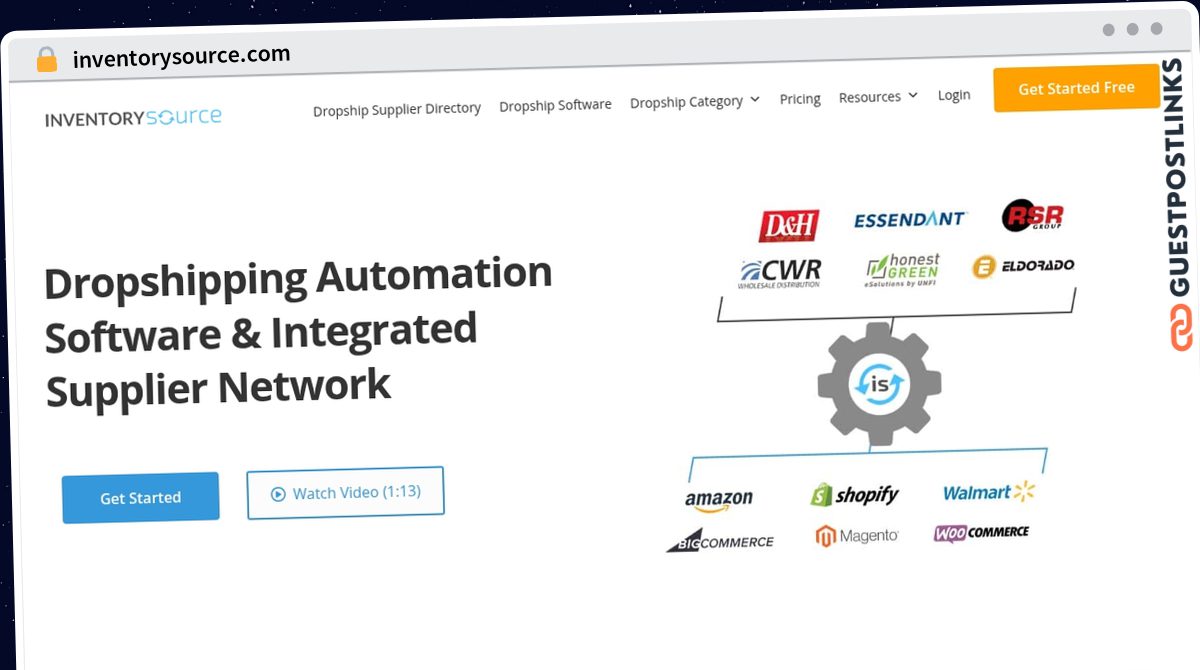Select the Shopify logo
Image resolution: width=1200 pixels, height=670 pixels.
pyautogui.click(x=855, y=494)
